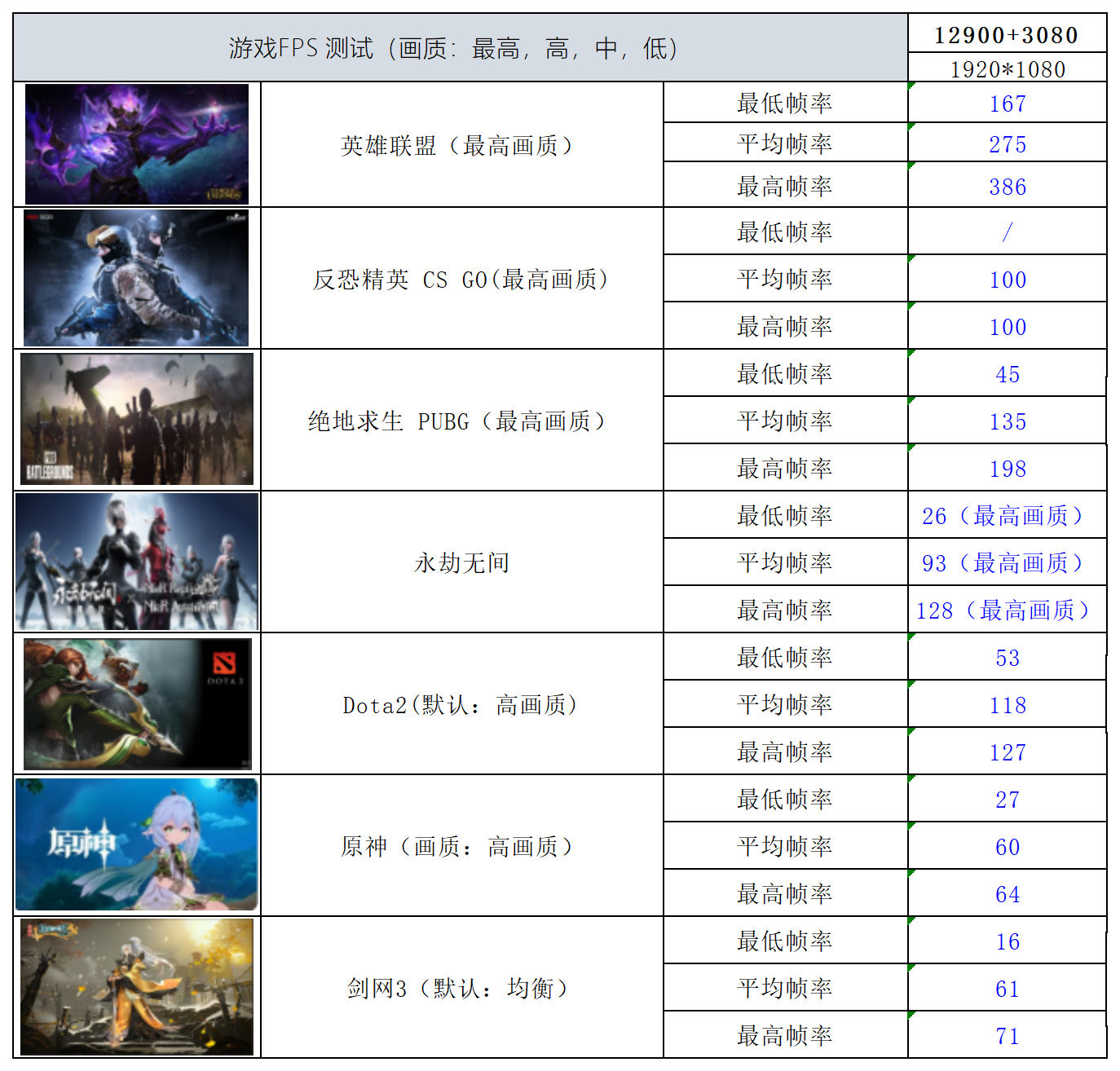
Task: Click the value 135 for PUBG
Action: click(x=1008, y=421)
